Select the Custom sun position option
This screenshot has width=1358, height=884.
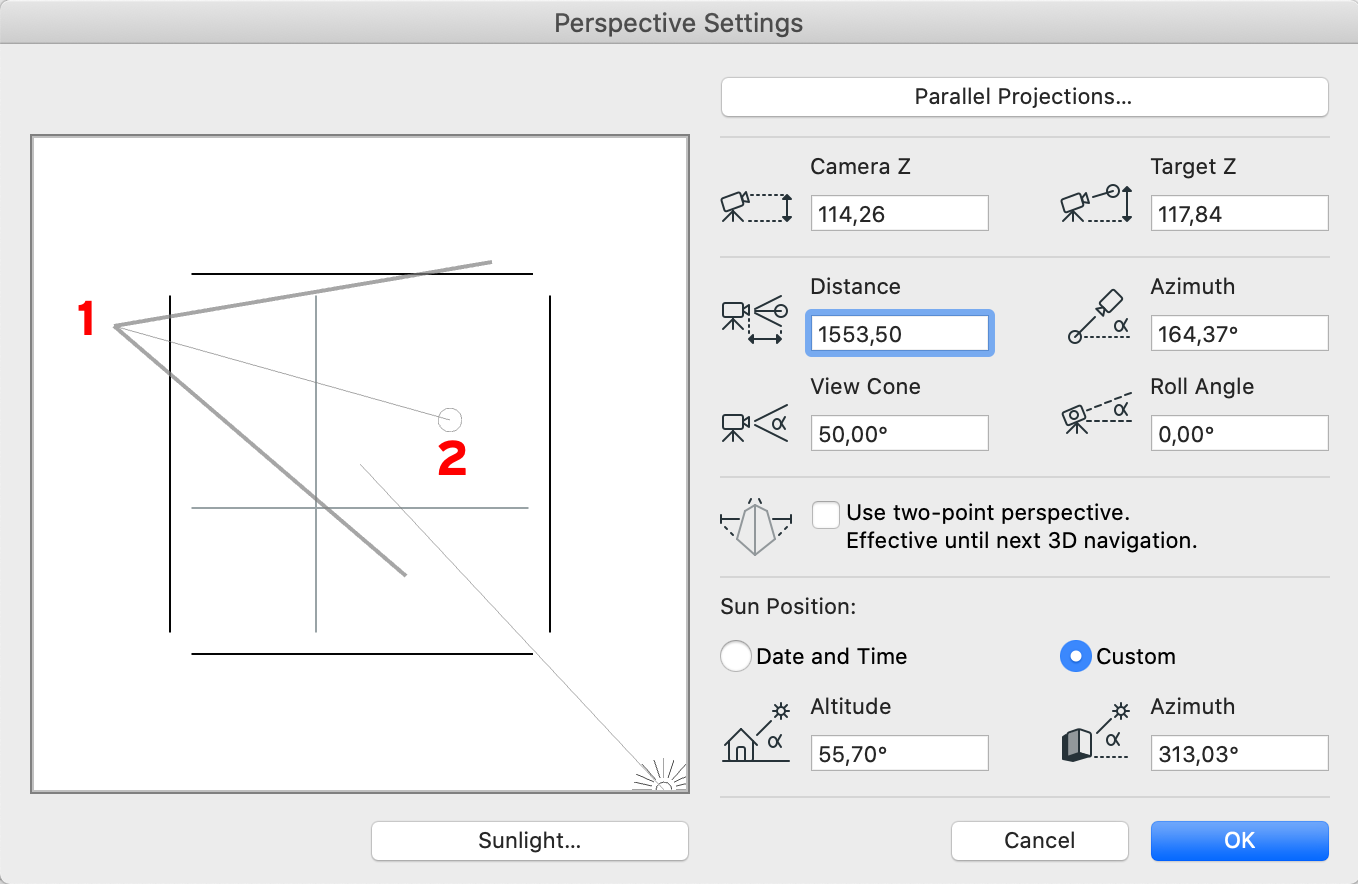1075,657
